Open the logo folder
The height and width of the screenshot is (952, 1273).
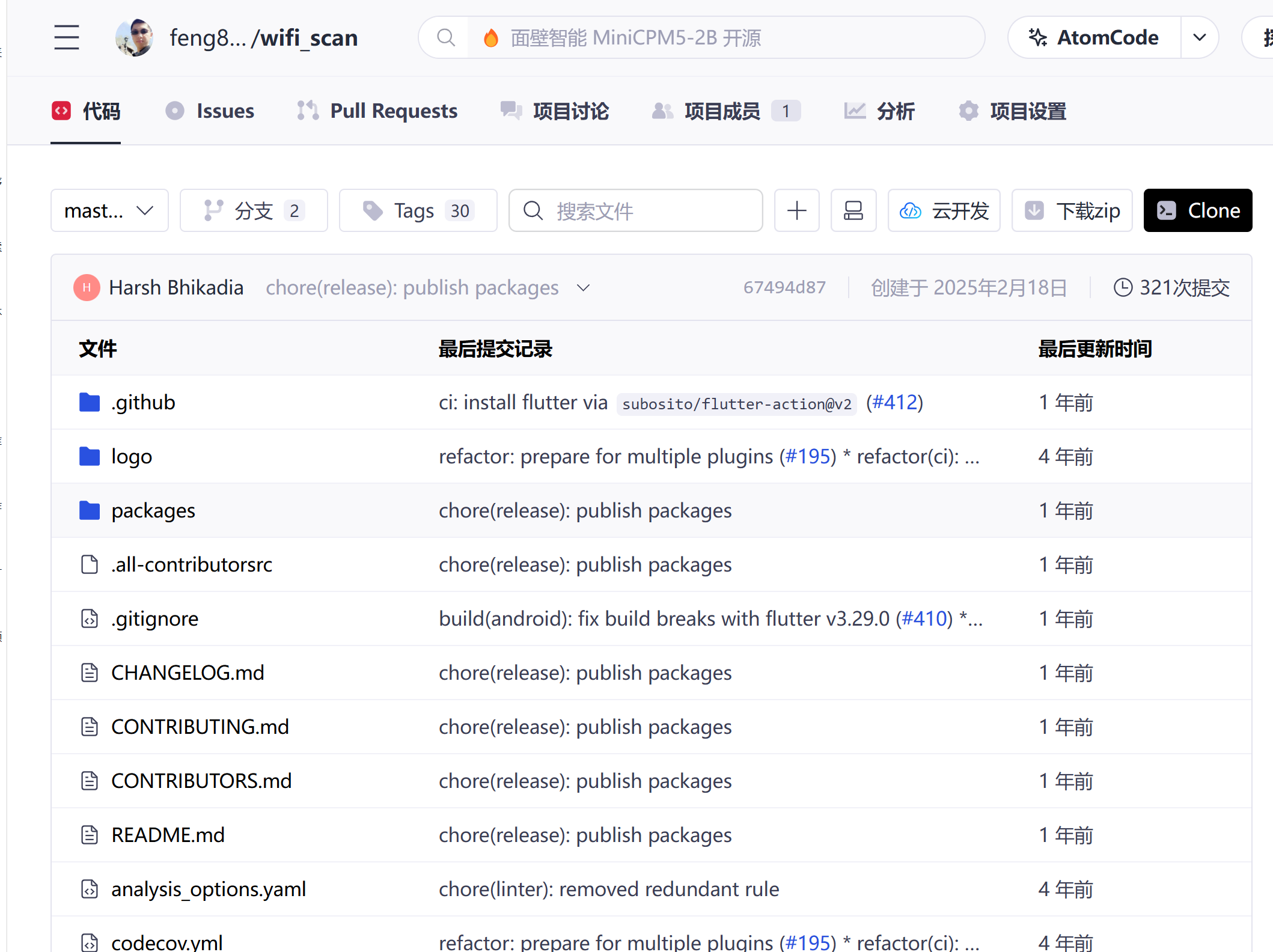pos(132,456)
